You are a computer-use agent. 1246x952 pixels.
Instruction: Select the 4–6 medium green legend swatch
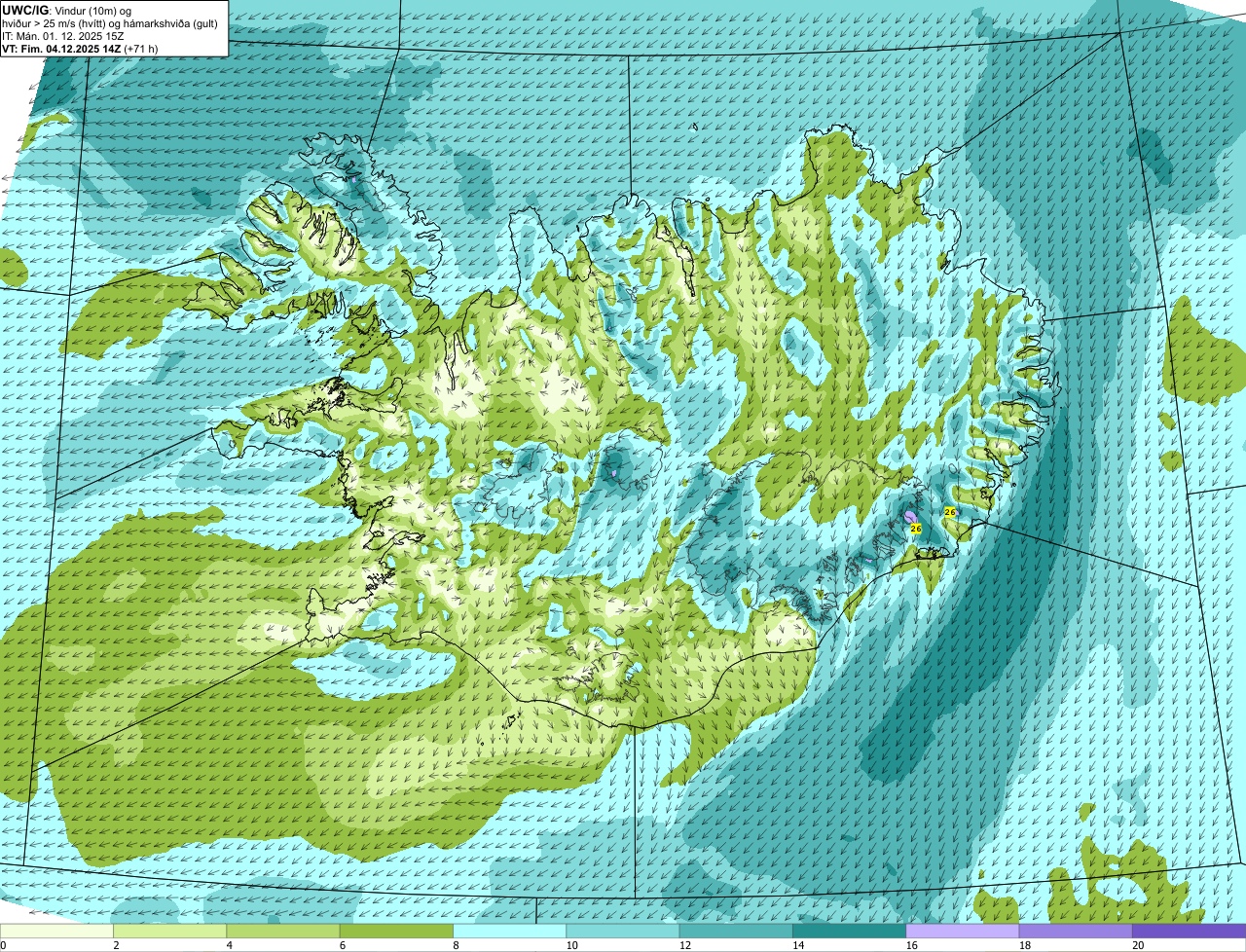[283, 931]
